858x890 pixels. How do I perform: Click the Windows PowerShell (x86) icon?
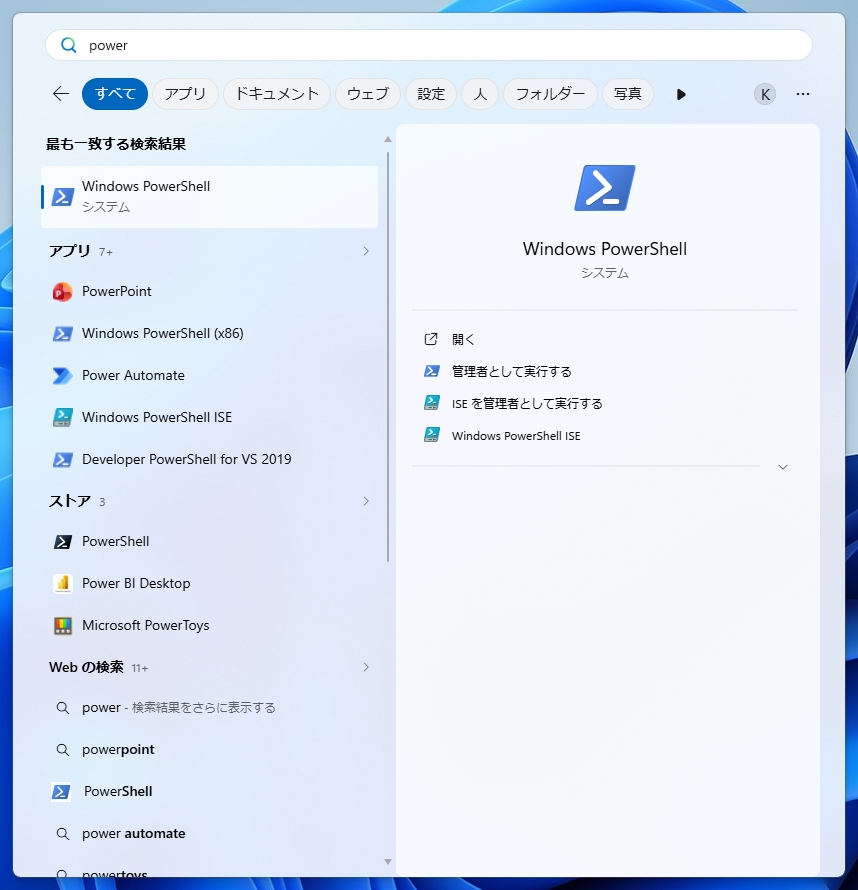pos(62,334)
